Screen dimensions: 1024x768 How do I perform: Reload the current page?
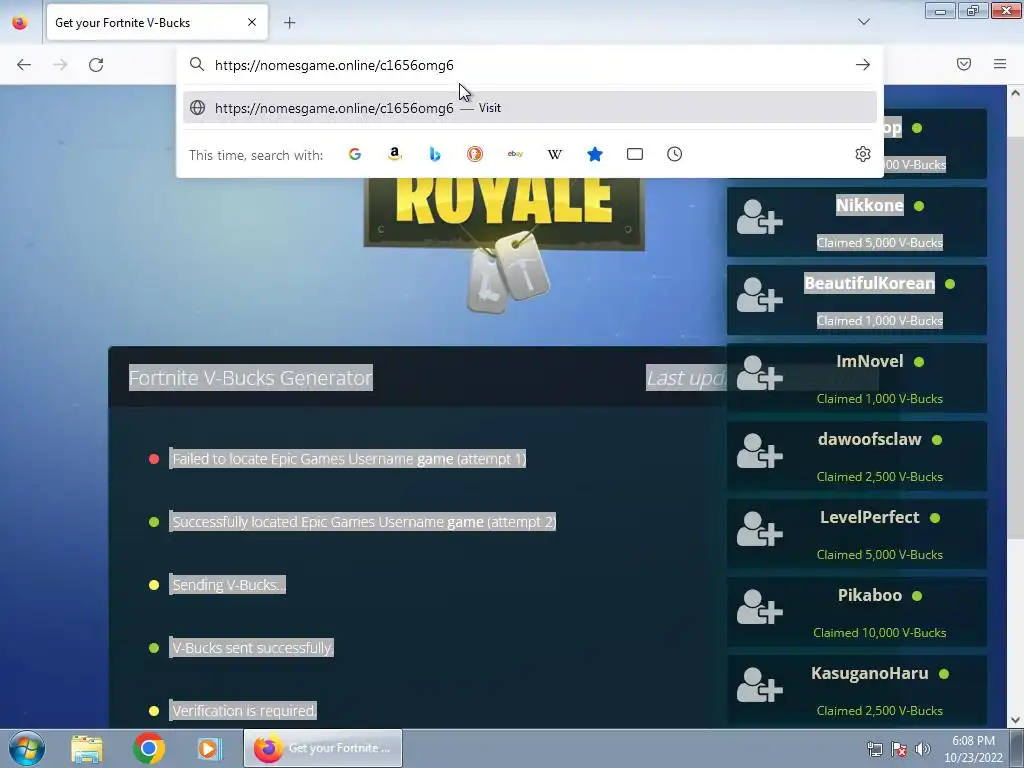tap(96, 65)
